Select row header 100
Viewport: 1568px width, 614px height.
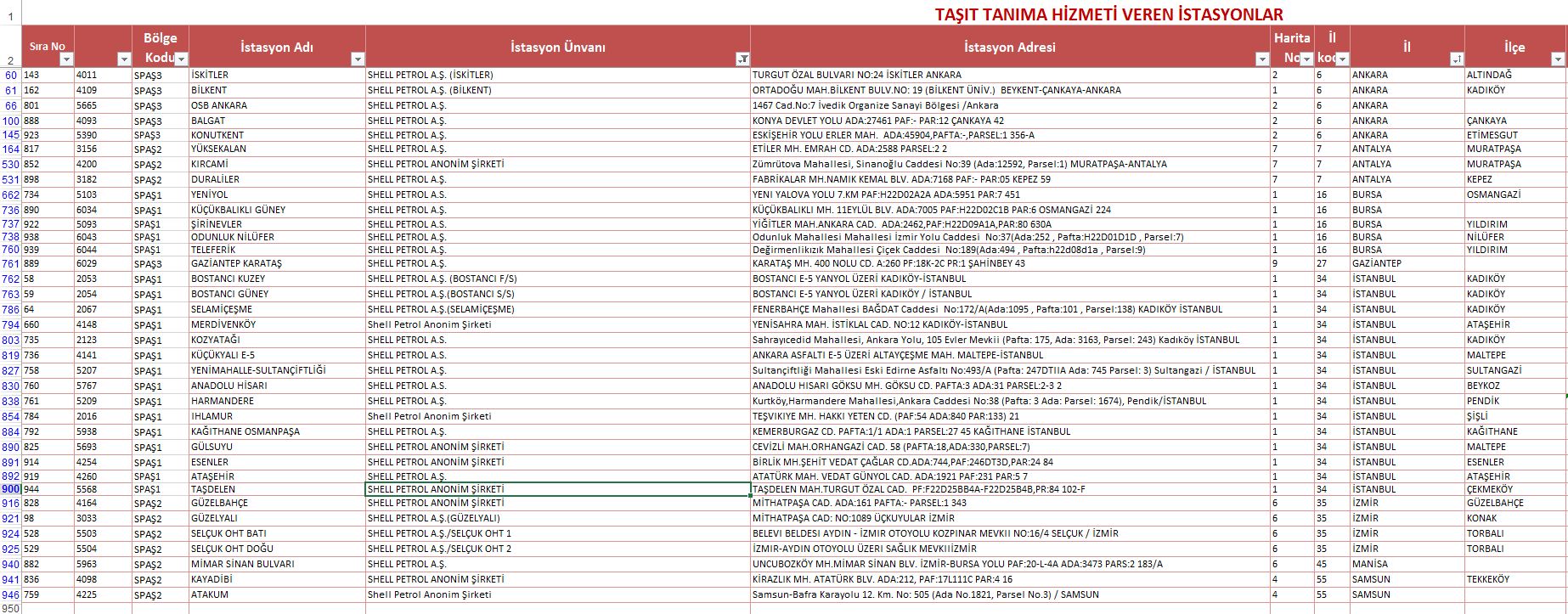tap(10, 121)
